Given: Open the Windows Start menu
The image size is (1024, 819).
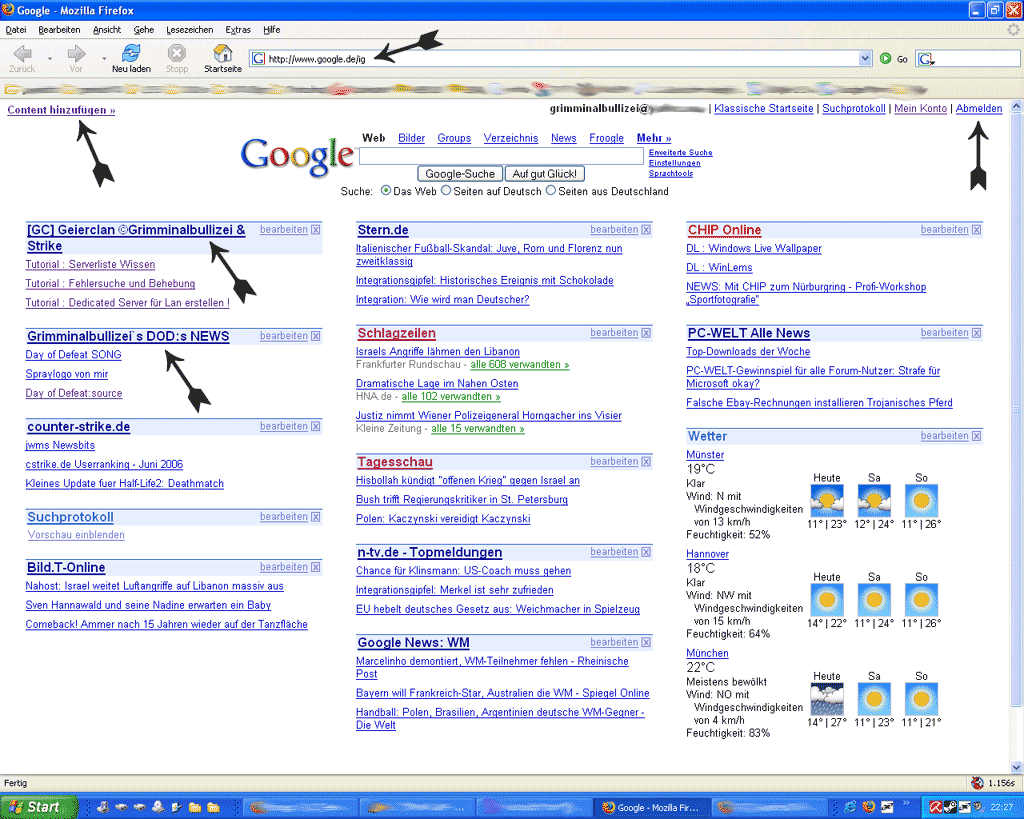Looking at the screenshot, I should (x=38, y=807).
